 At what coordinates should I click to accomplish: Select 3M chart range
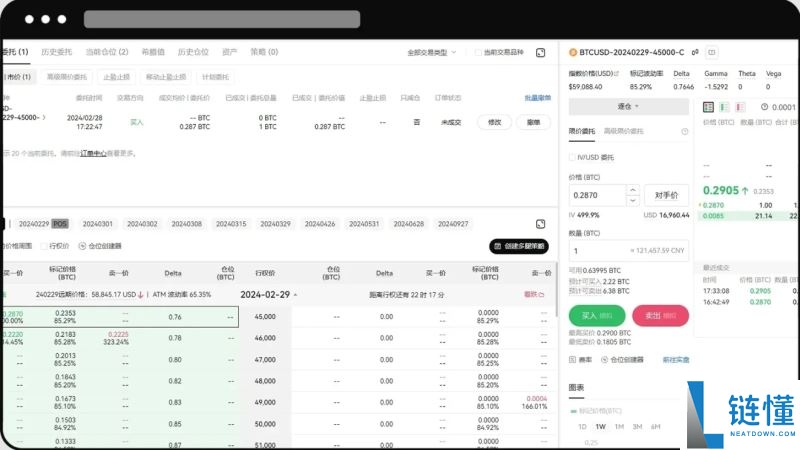point(637,427)
